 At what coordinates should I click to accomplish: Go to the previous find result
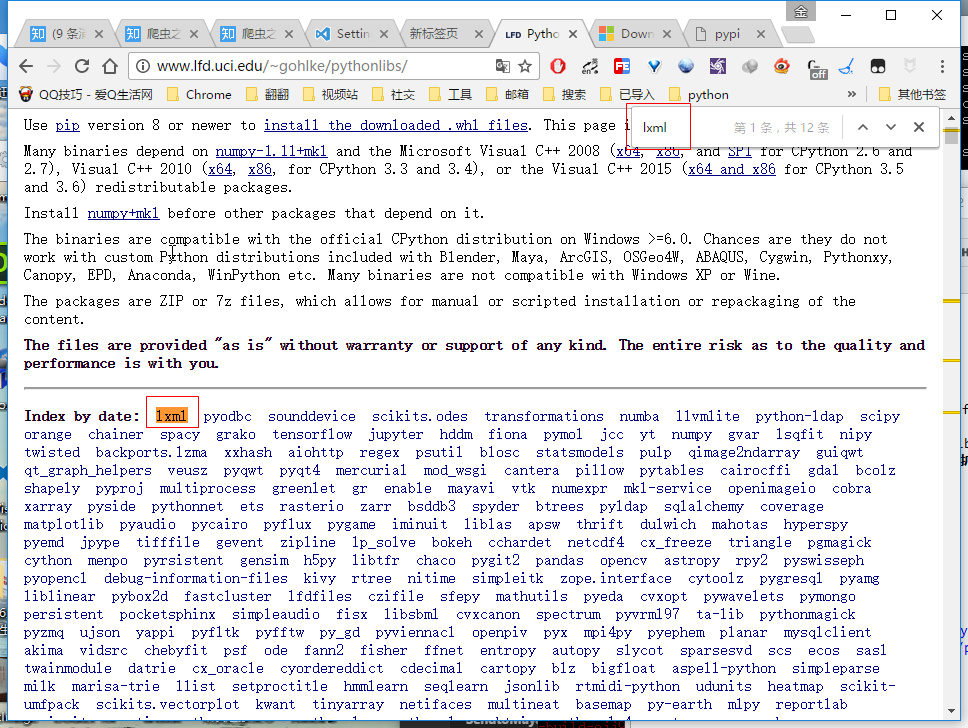coord(862,127)
